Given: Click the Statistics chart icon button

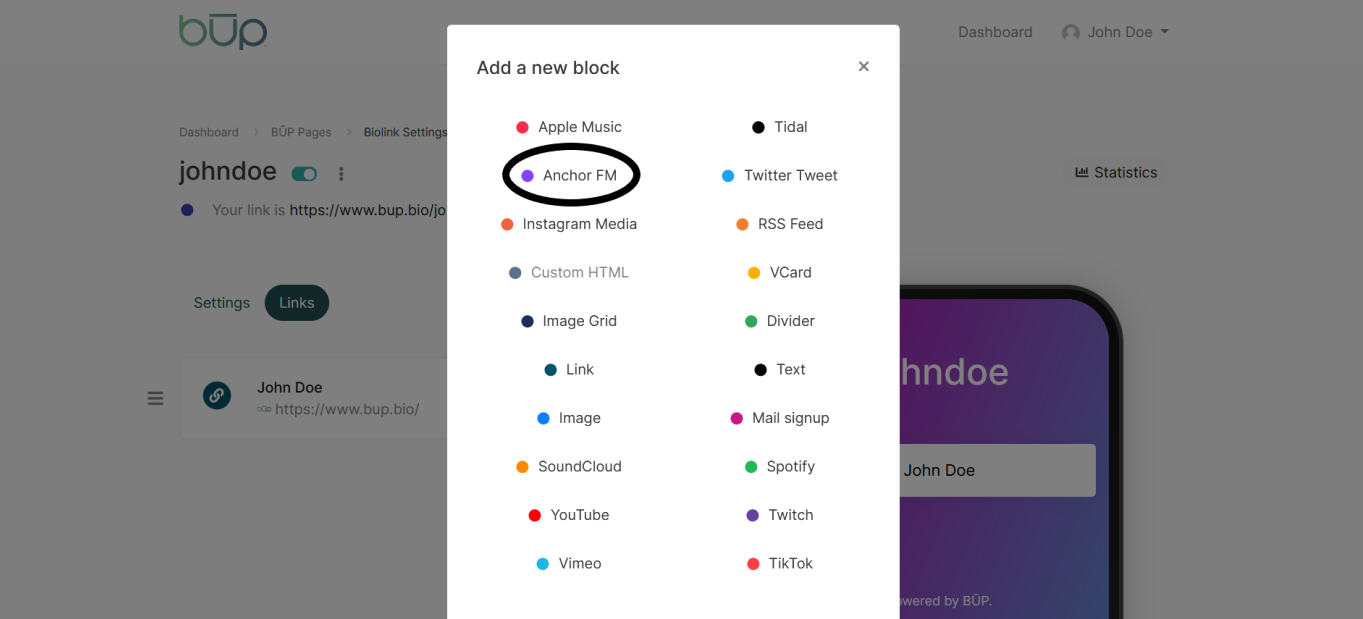Looking at the screenshot, I should point(1116,172).
